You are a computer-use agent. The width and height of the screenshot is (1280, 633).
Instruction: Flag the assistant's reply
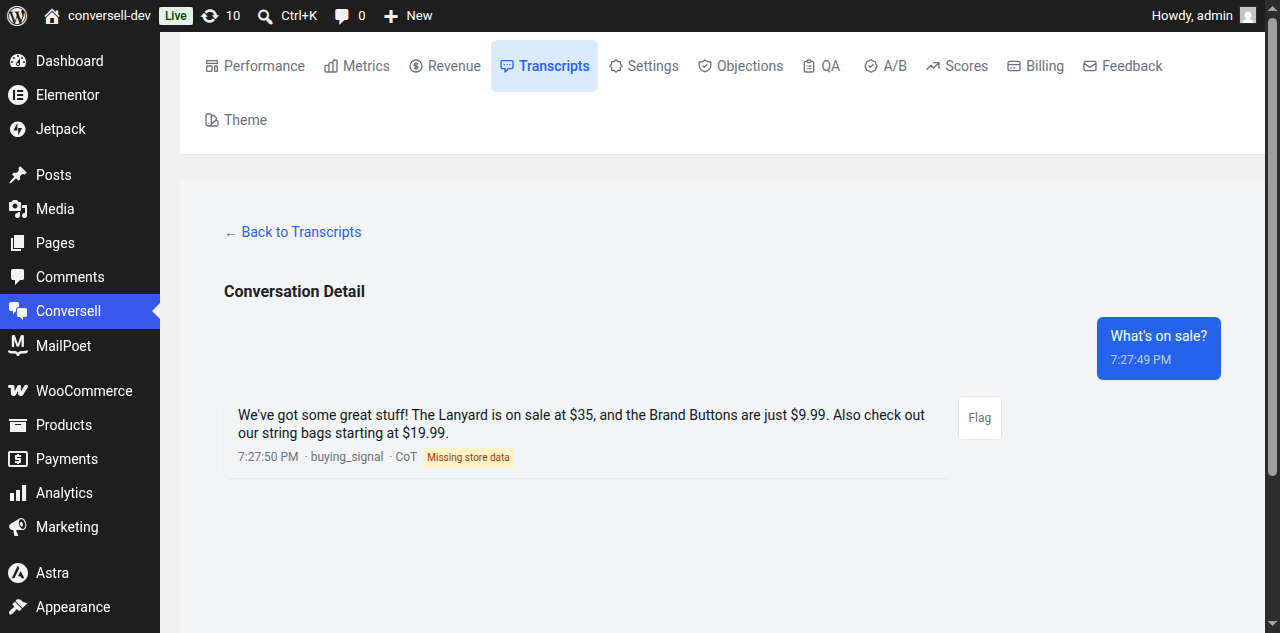980,418
